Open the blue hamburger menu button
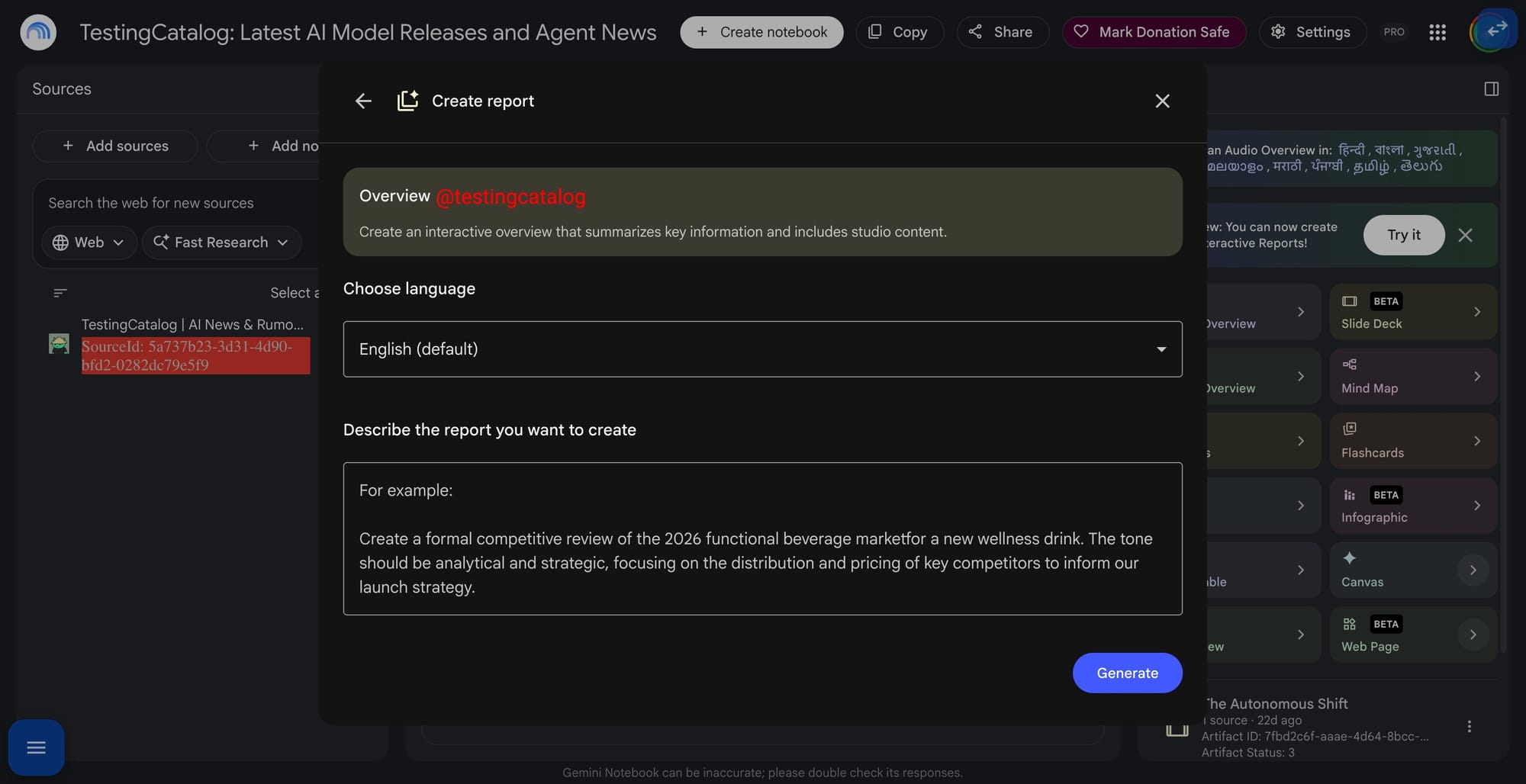Screen dimensions: 1526x784 (36, 747)
